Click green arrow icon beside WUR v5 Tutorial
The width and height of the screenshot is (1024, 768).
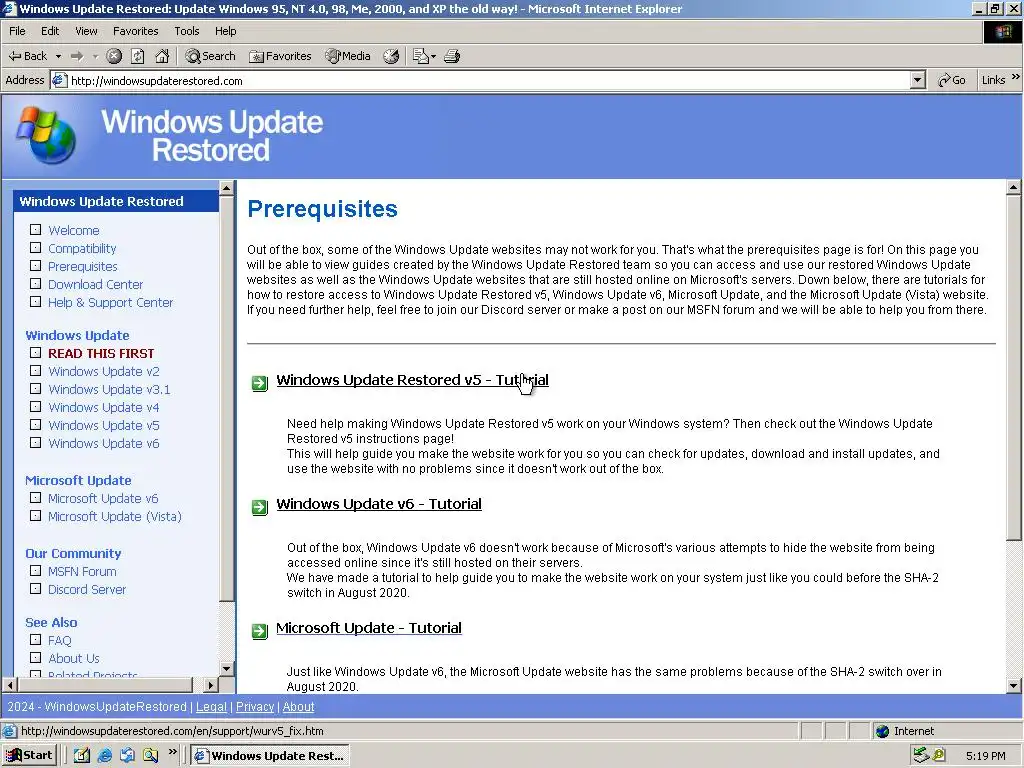(260, 383)
